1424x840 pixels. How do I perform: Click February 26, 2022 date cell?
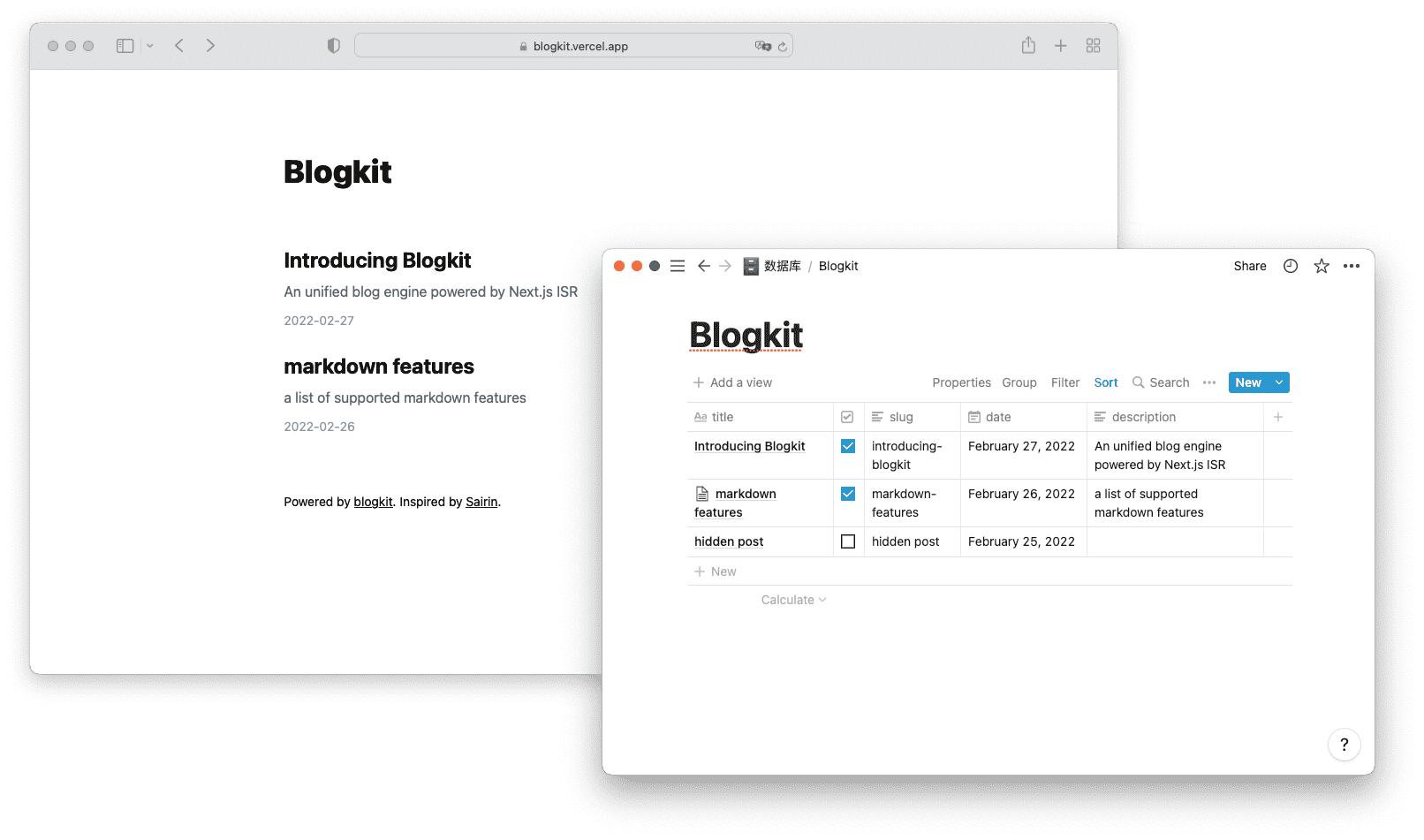1023,503
